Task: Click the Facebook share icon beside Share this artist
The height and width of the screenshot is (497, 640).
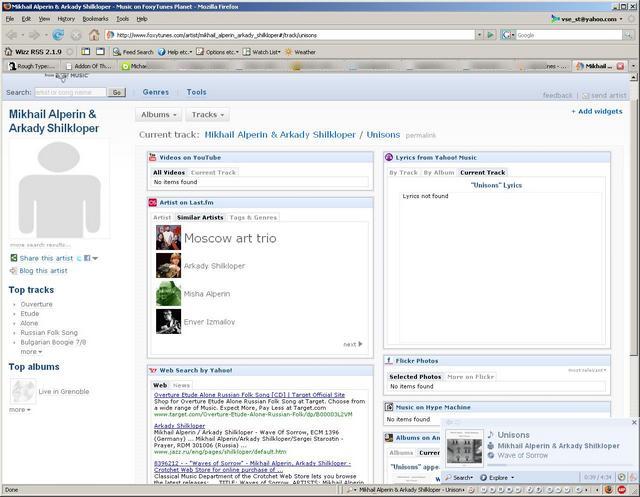Action: click(x=87, y=258)
